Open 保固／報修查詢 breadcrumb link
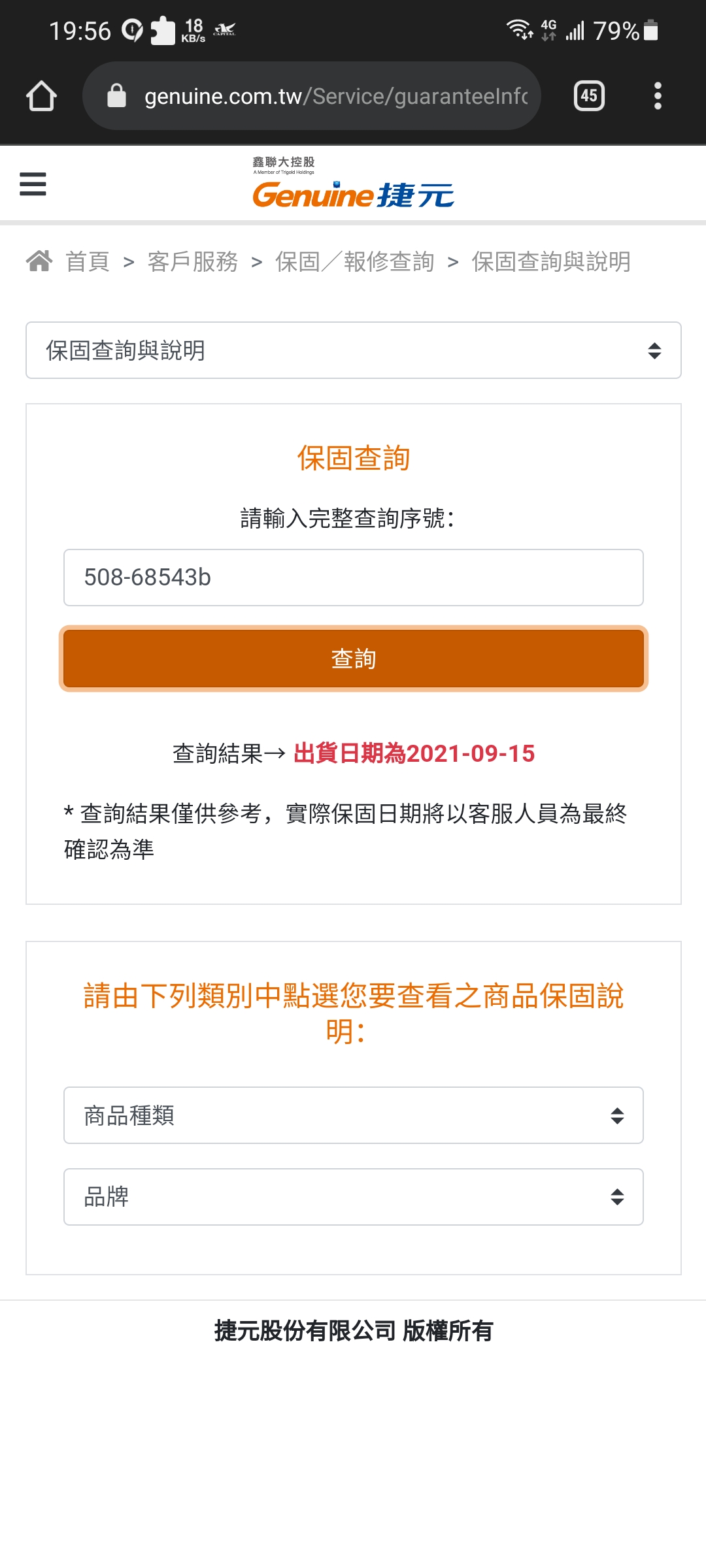This screenshot has height=1568, width=706. click(x=355, y=261)
